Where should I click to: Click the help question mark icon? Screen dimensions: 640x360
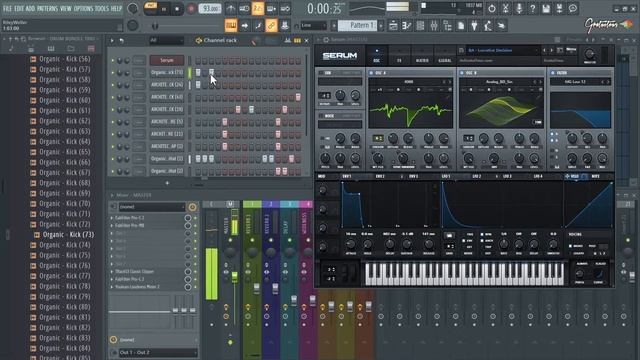[532, 9]
